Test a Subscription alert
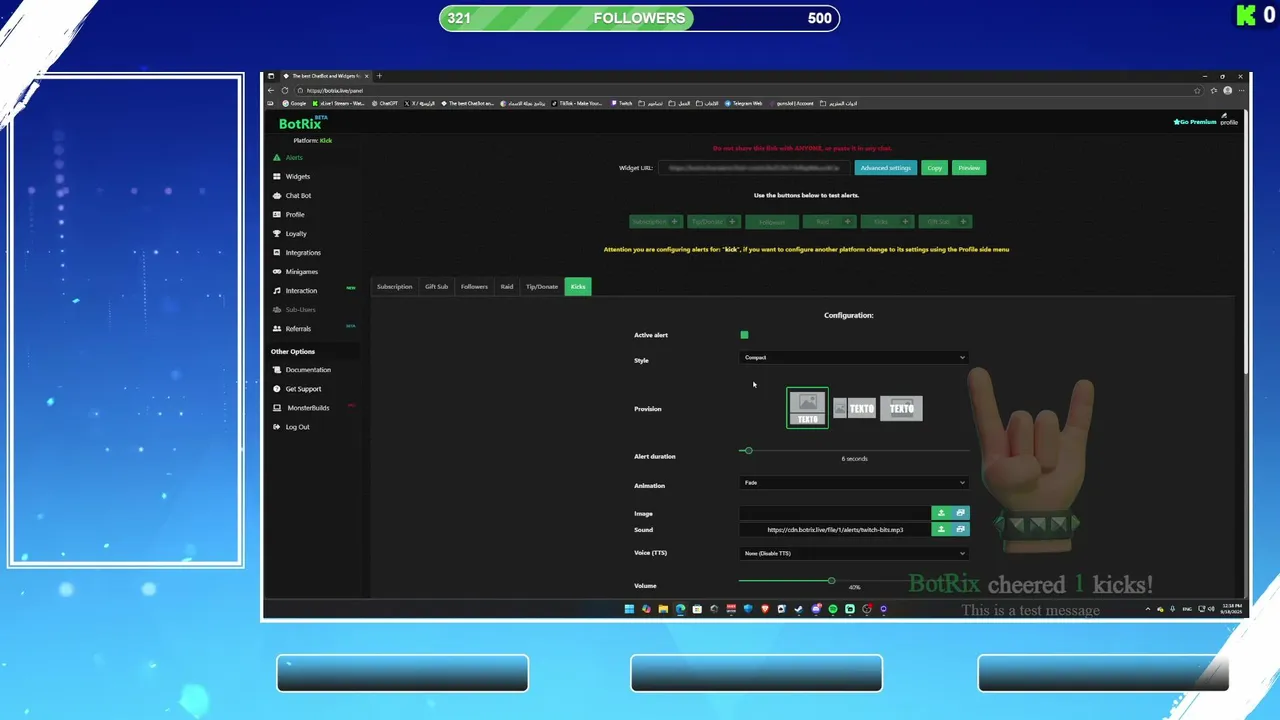The height and width of the screenshot is (720, 1280). [x=655, y=222]
